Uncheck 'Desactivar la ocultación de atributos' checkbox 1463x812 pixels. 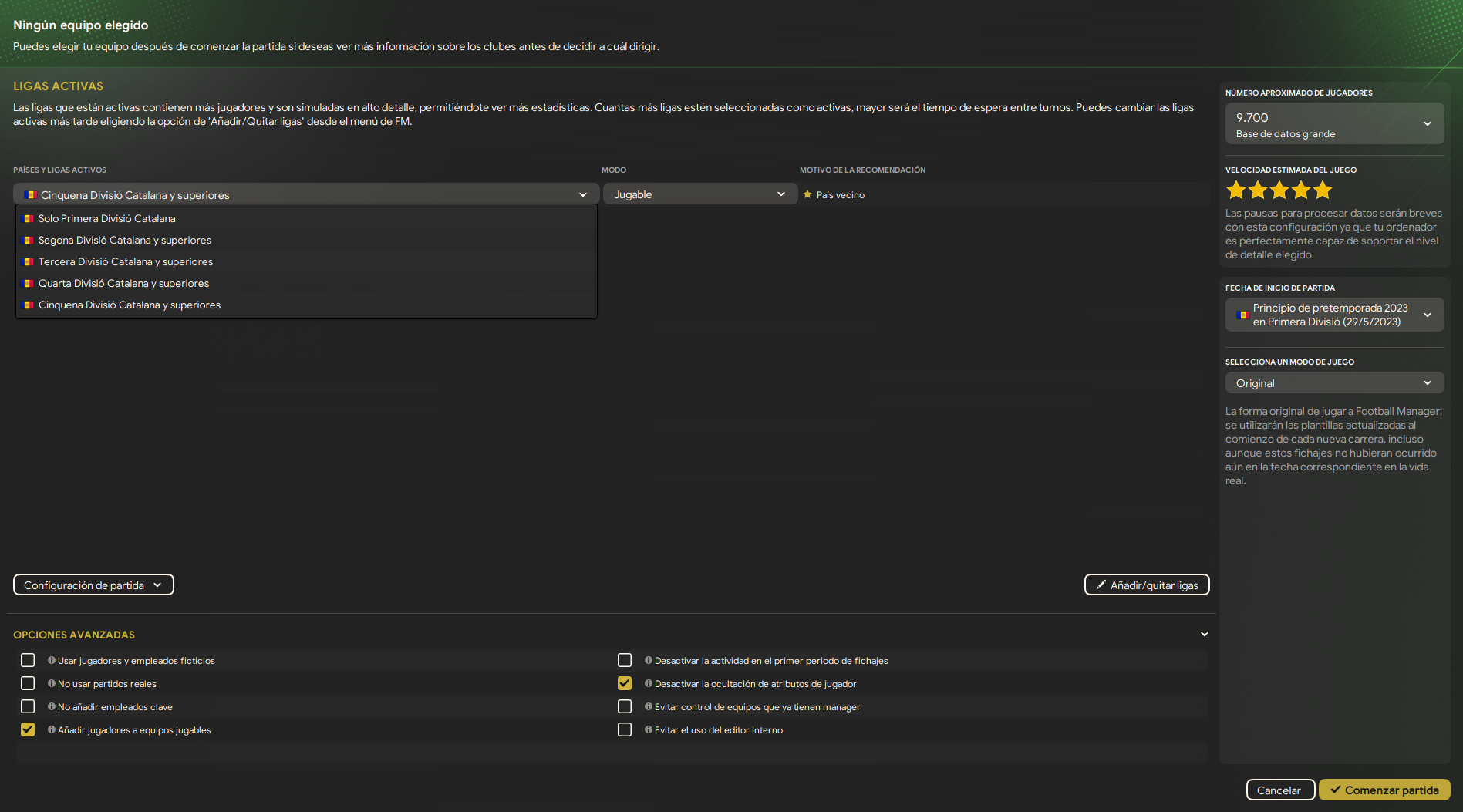click(x=625, y=684)
